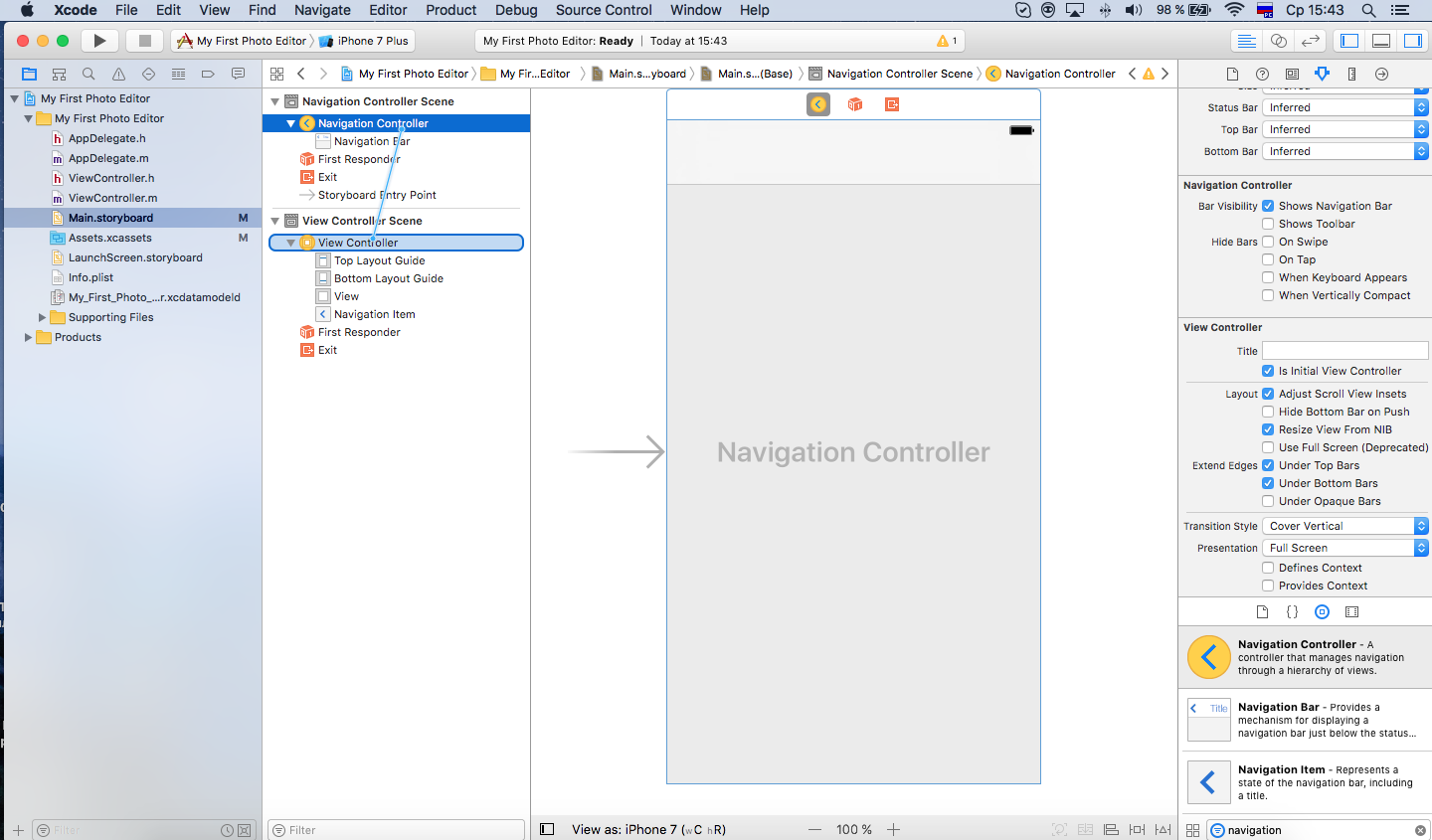Uncheck Shows Navigation Bar

[x=1268, y=206]
